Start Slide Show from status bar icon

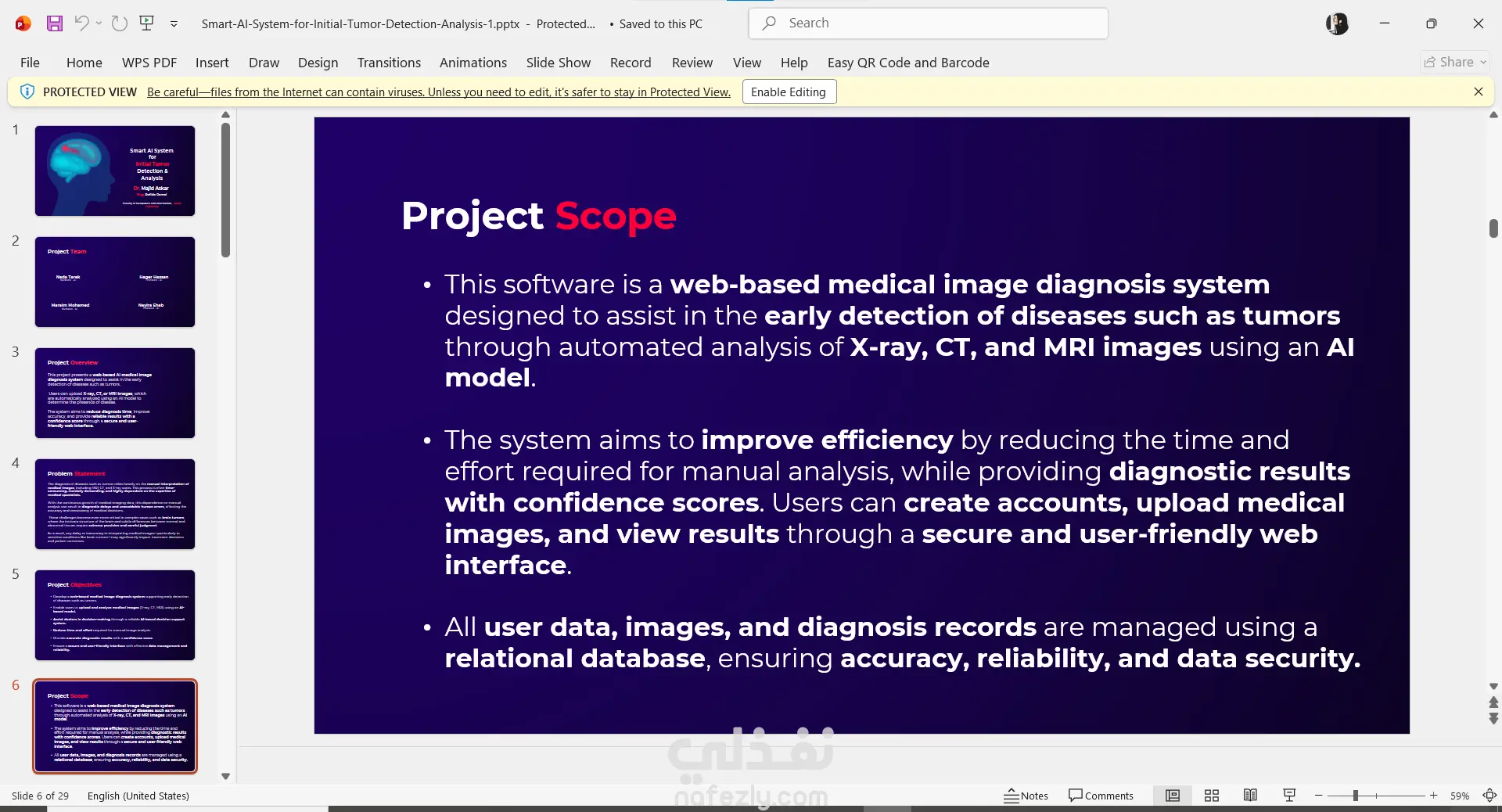[x=1289, y=796]
